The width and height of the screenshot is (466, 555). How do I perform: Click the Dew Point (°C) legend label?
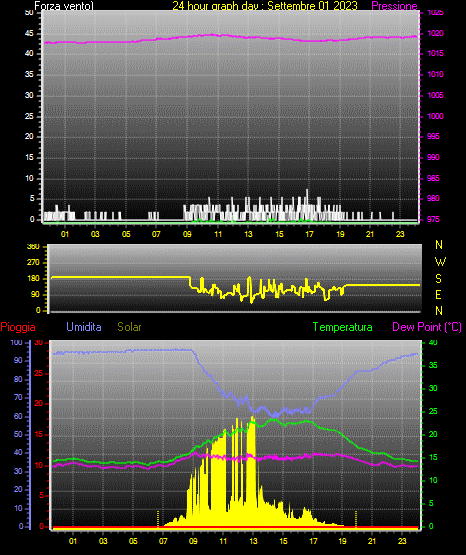[427, 327]
